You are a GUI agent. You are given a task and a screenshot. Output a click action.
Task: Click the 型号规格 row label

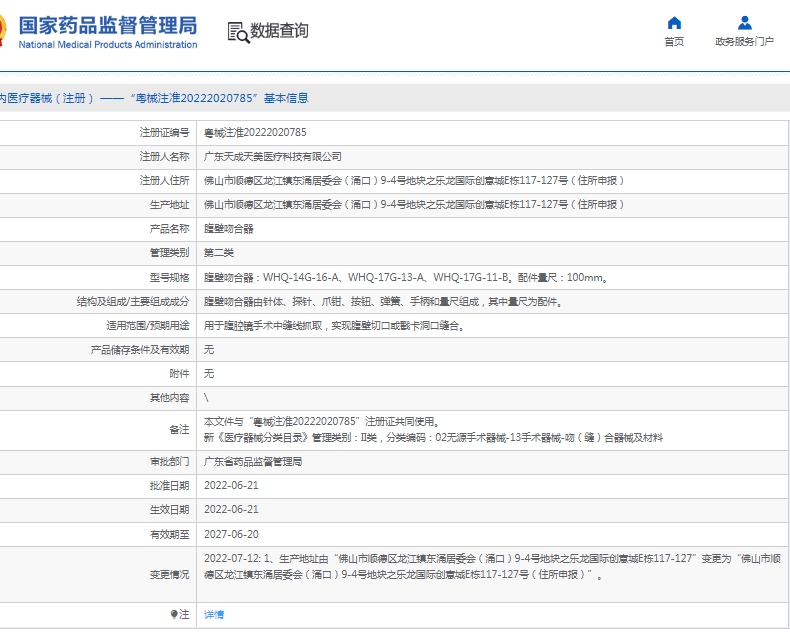(169, 277)
